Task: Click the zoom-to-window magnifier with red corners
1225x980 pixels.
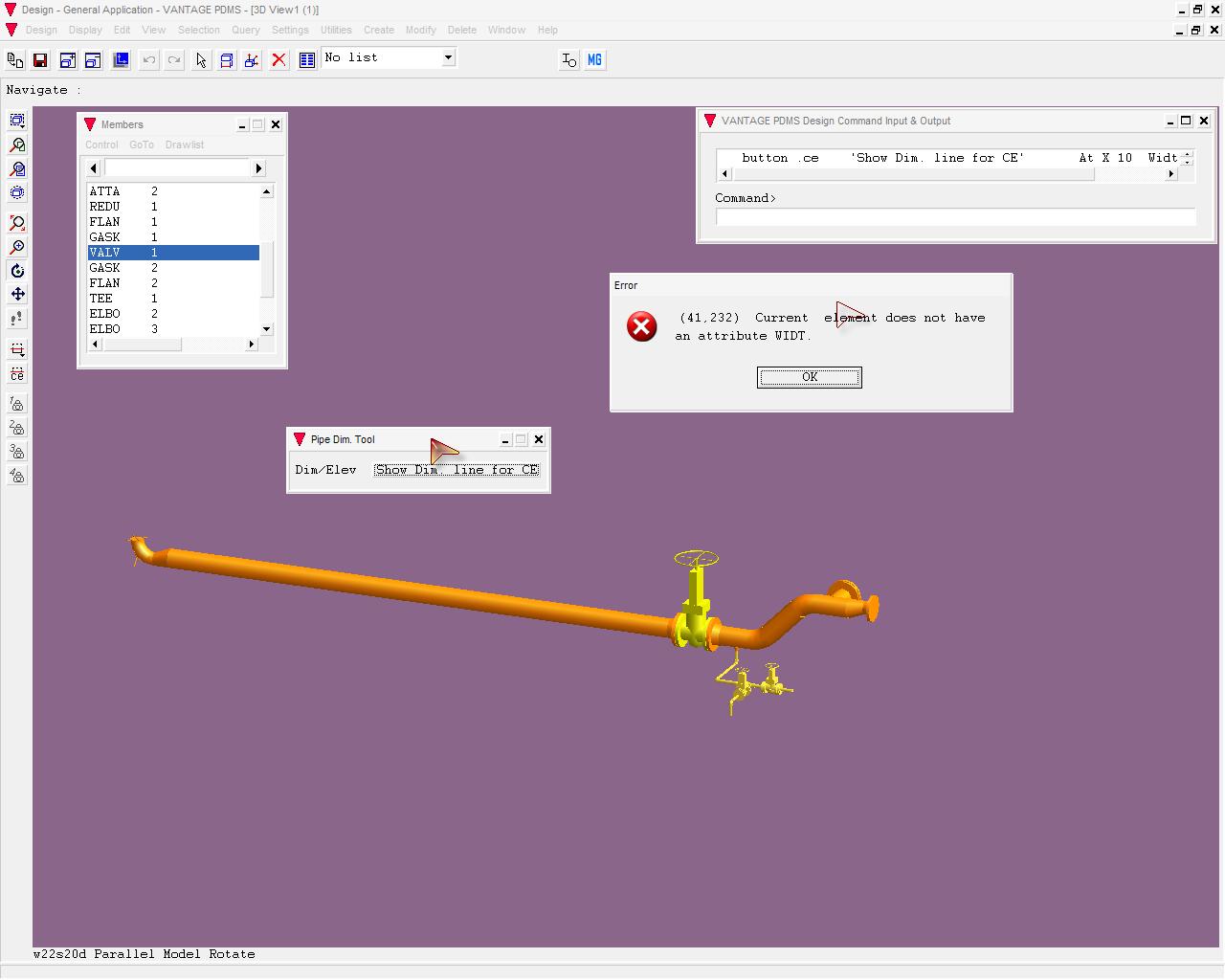Action: [x=17, y=223]
